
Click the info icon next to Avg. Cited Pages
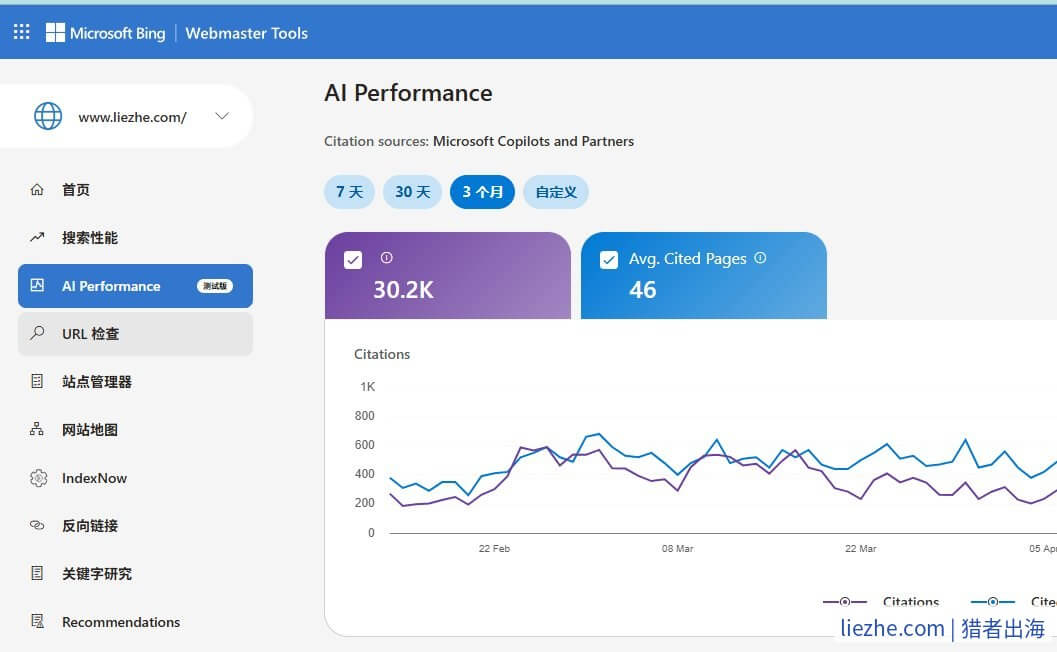[760, 258]
